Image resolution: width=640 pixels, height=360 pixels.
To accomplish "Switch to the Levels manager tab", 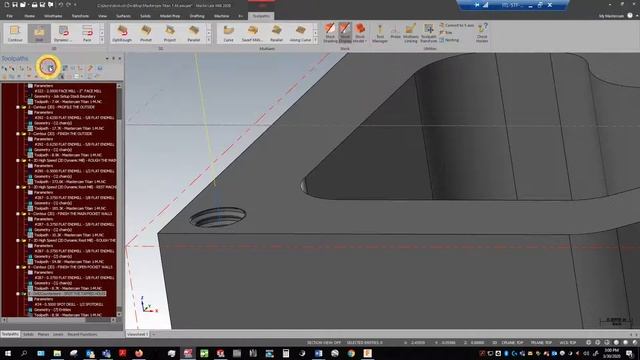I will pyautogui.click(x=58, y=334).
